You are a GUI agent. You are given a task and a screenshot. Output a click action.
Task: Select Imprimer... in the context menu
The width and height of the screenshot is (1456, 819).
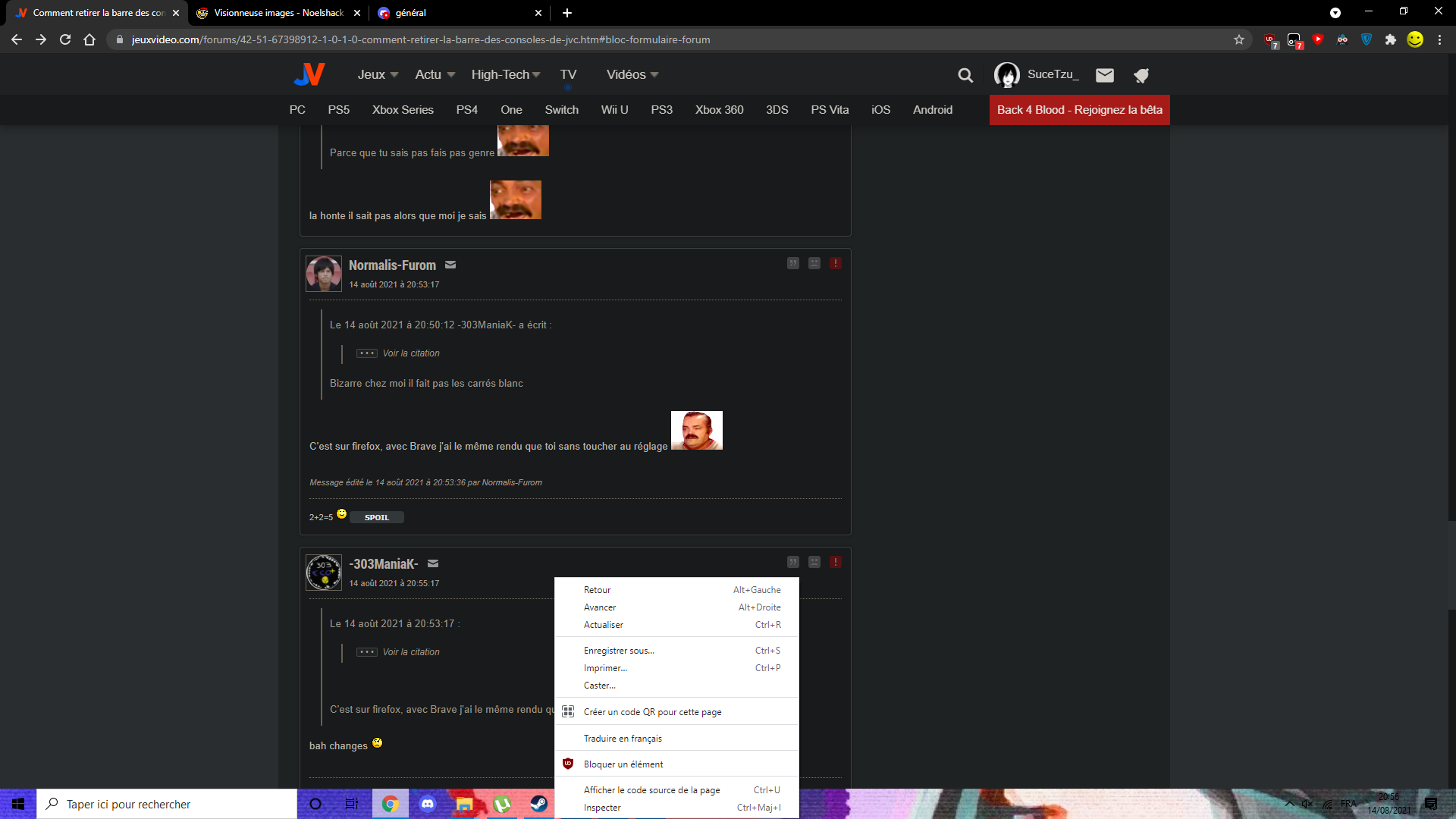tap(676, 668)
